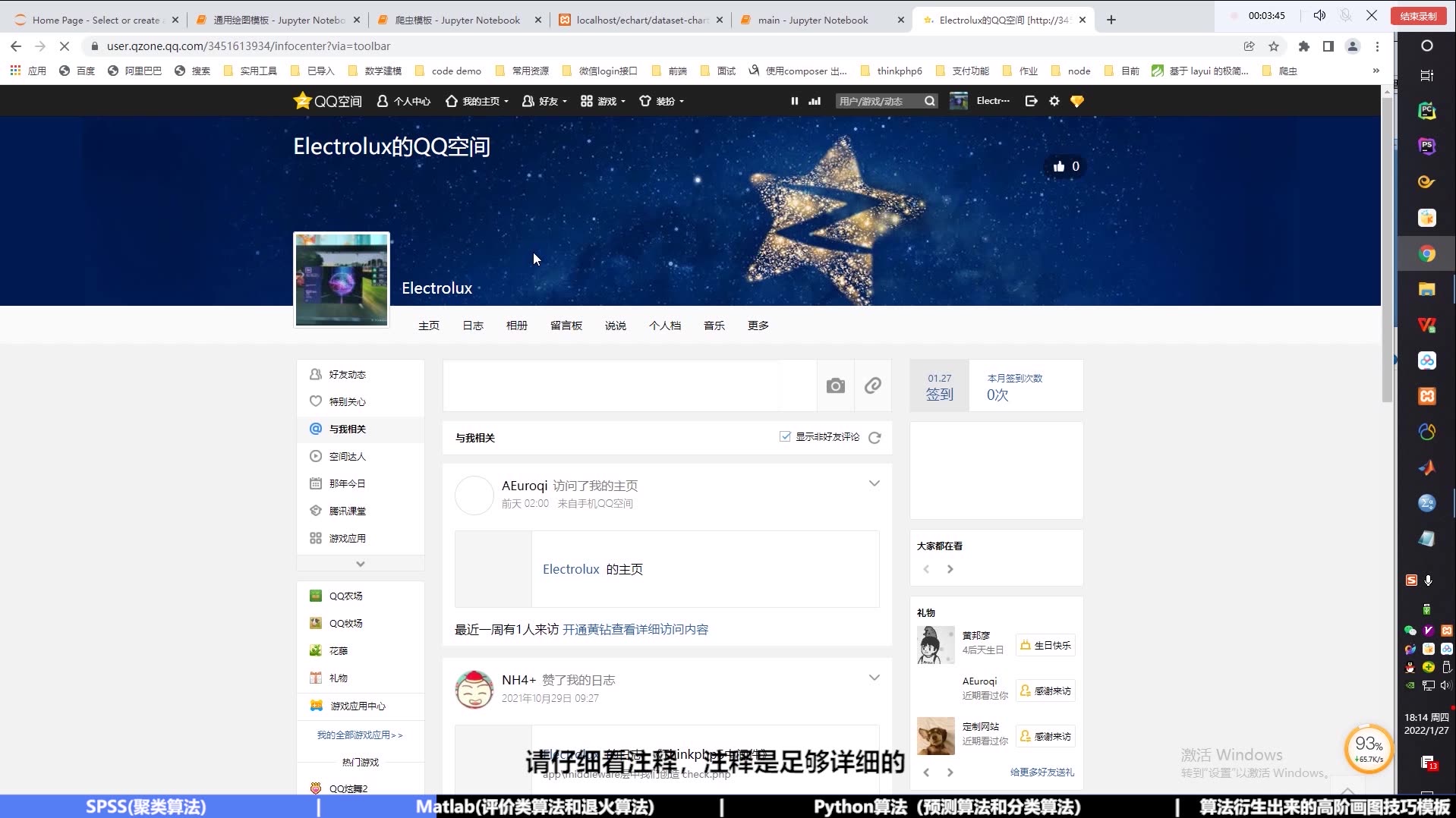This screenshot has height=818, width=1456.
Task: Open 腾讯课堂 sidebar item
Action: pos(361,511)
